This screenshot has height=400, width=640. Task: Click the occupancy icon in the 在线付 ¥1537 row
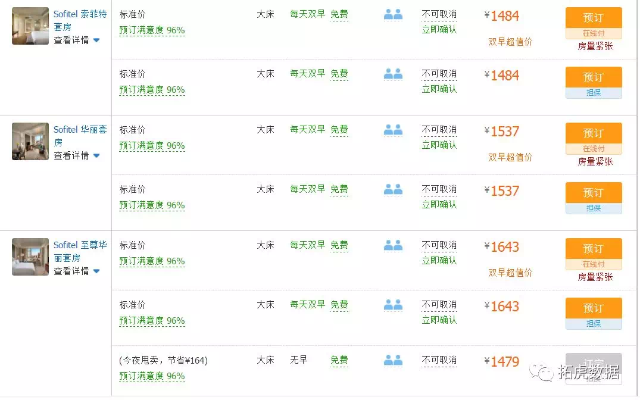pos(393,130)
